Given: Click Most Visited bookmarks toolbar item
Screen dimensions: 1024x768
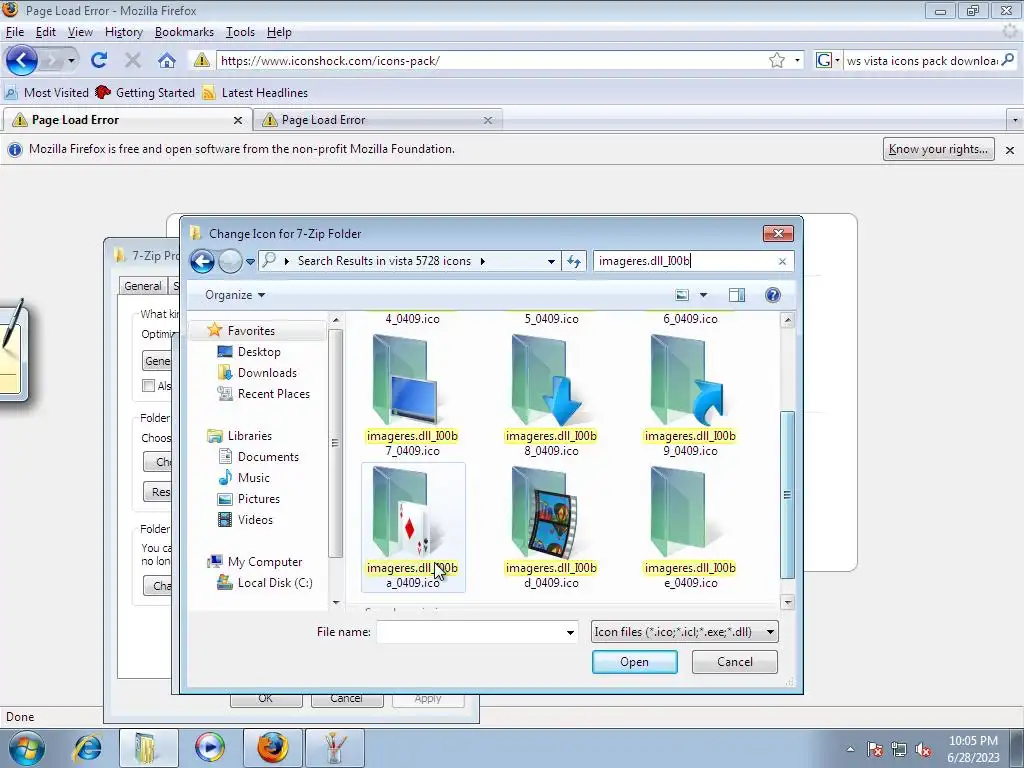Looking at the screenshot, I should (x=47, y=93).
